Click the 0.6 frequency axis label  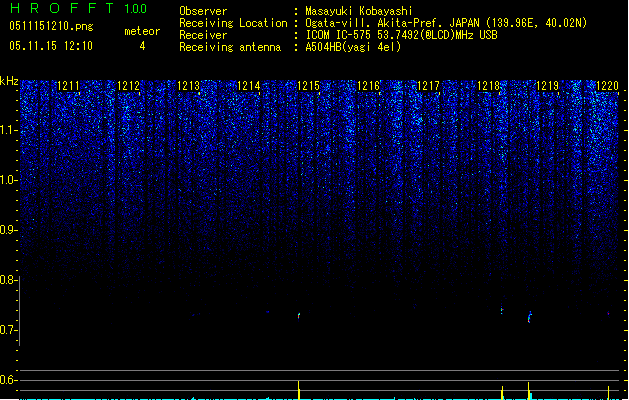point(8,380)
